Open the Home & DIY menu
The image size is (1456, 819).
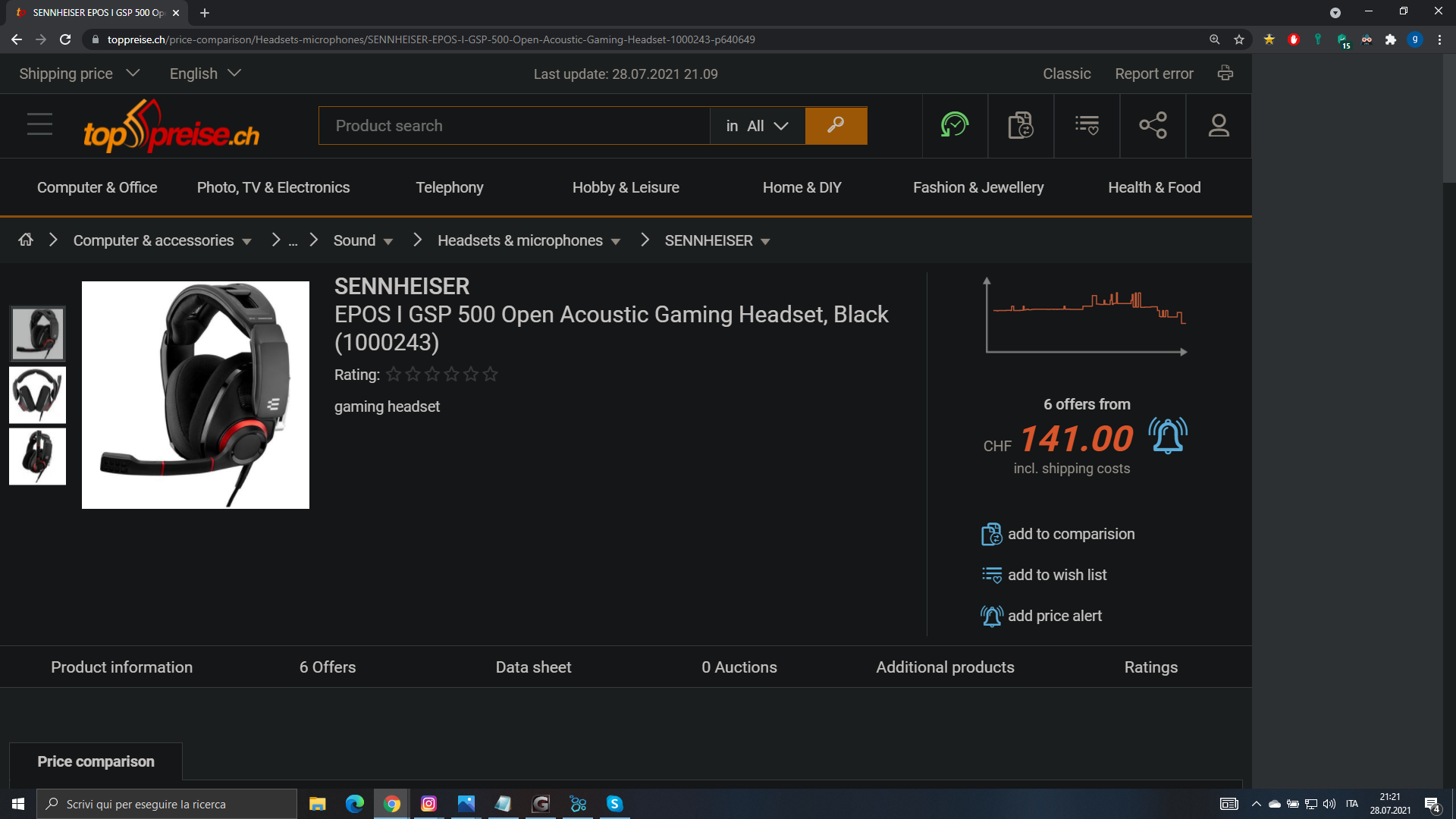802,187
